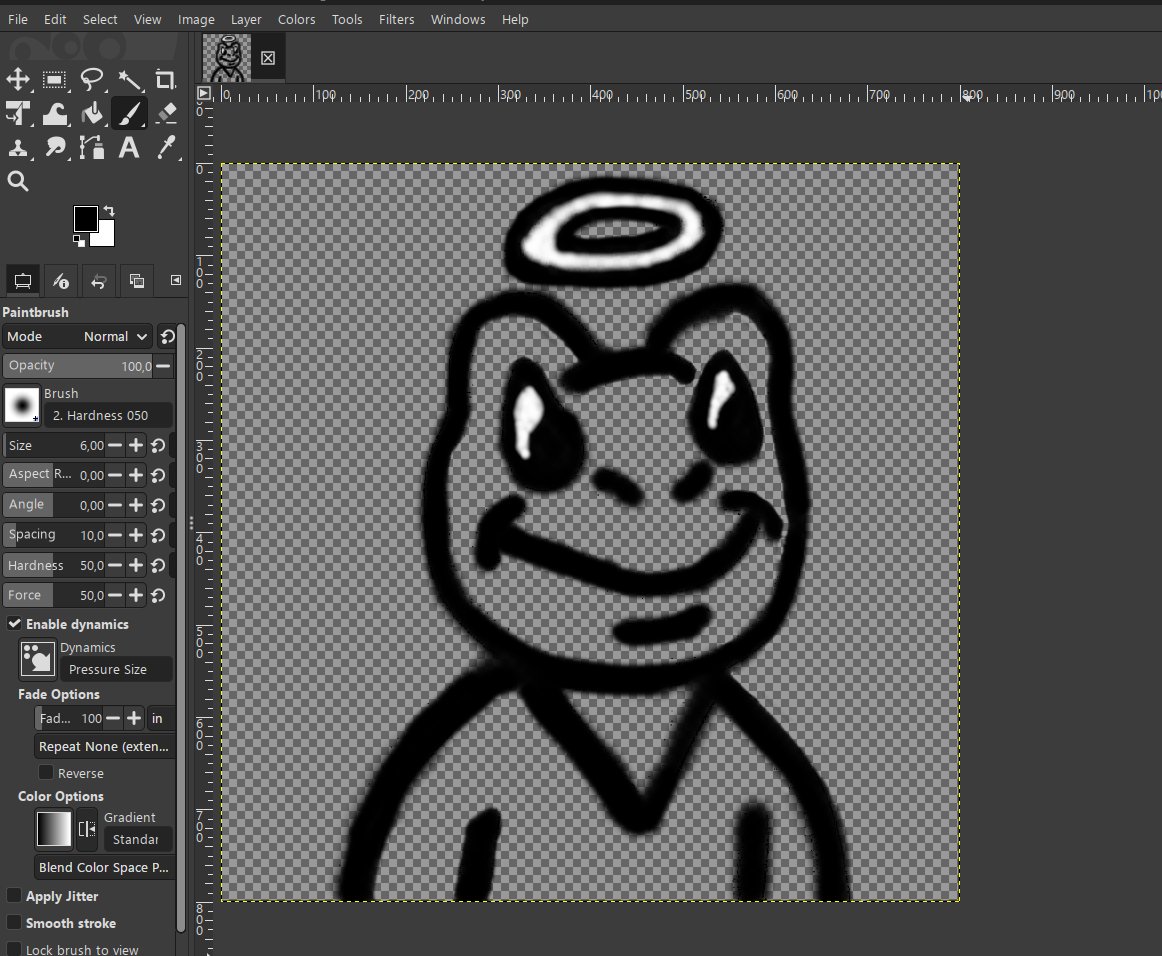Increase brush Size with plus
This screenshot has height=956, width=1162.
click(x=136, y=445)
